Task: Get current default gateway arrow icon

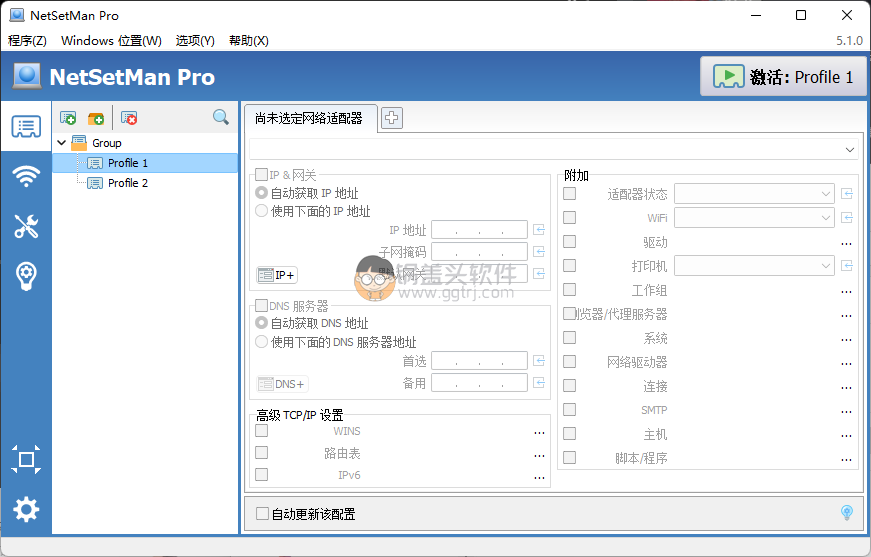Action: (539, 273)
